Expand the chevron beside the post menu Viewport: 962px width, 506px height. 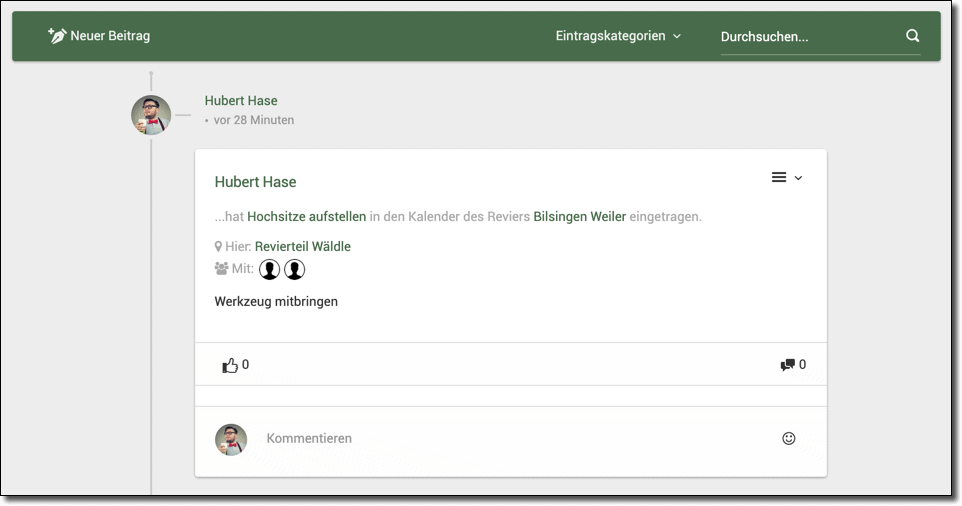tap(798, 179)
